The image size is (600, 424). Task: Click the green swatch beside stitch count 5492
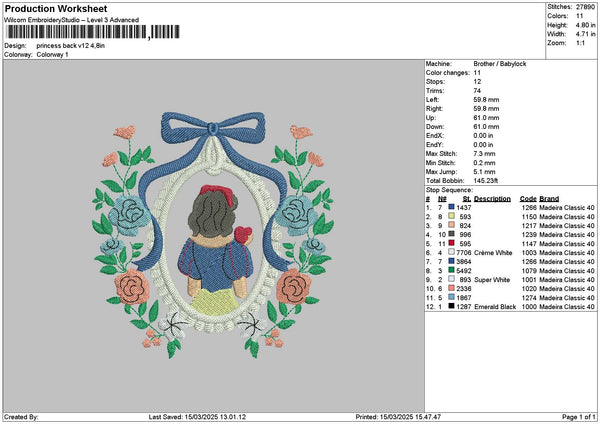(452, 270)
